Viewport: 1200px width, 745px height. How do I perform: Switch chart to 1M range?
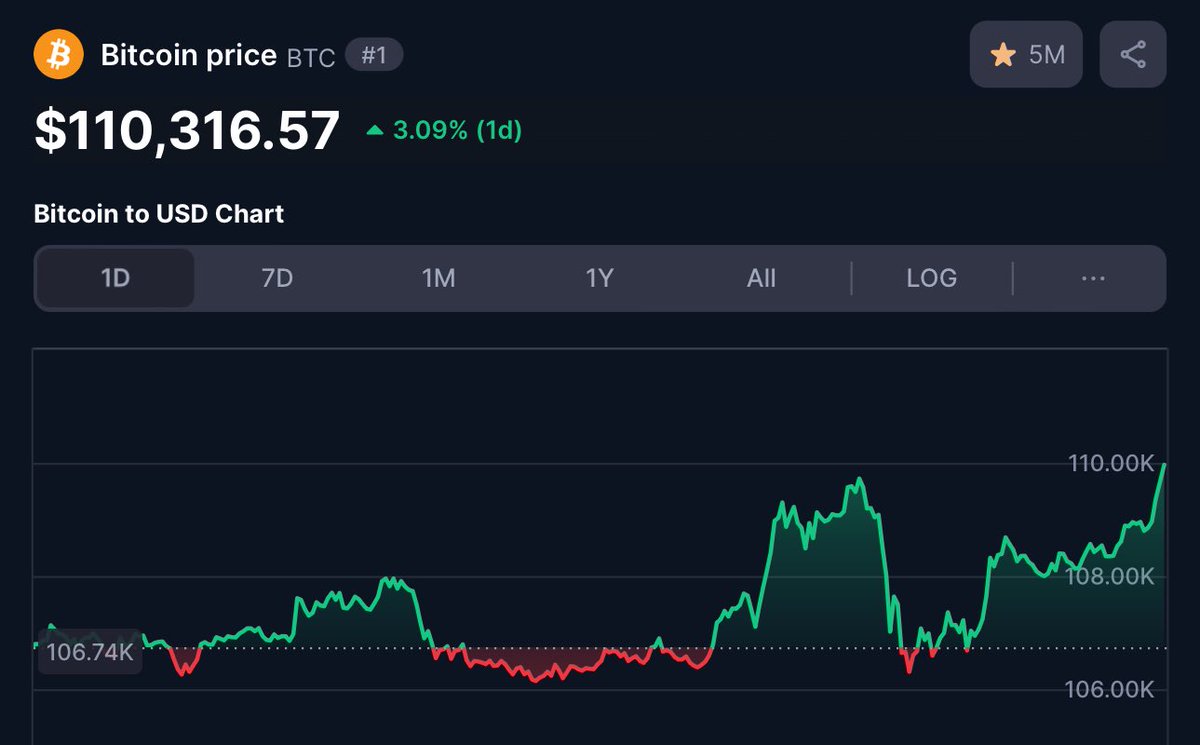pos(438,278)
